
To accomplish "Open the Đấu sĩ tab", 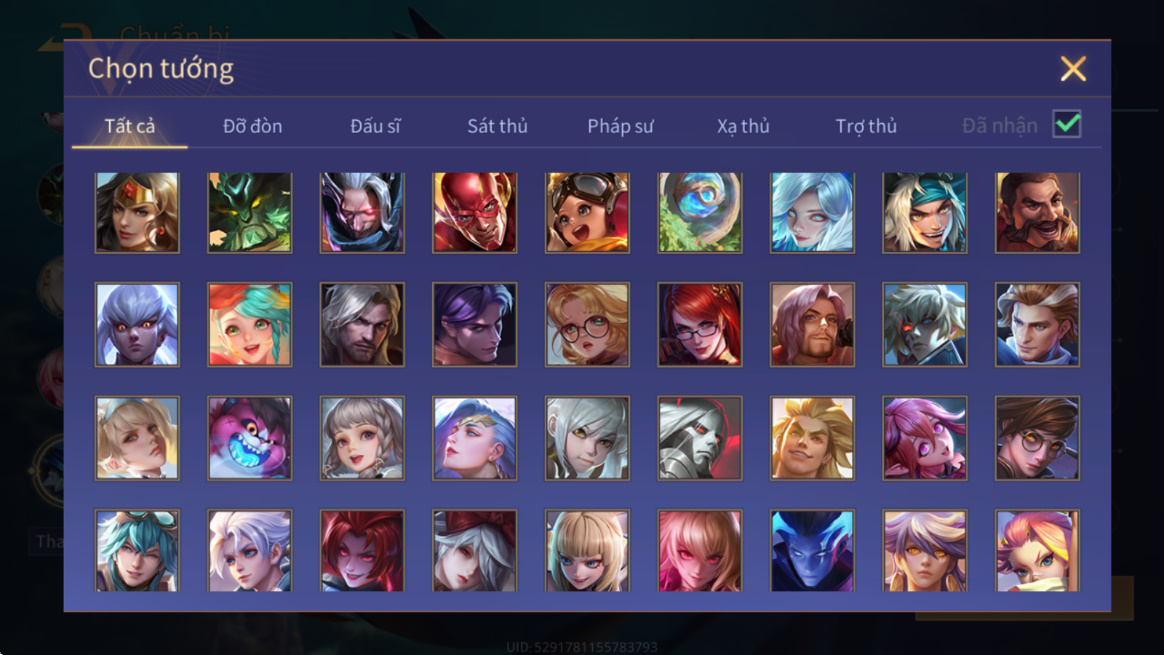I will 375,126.
